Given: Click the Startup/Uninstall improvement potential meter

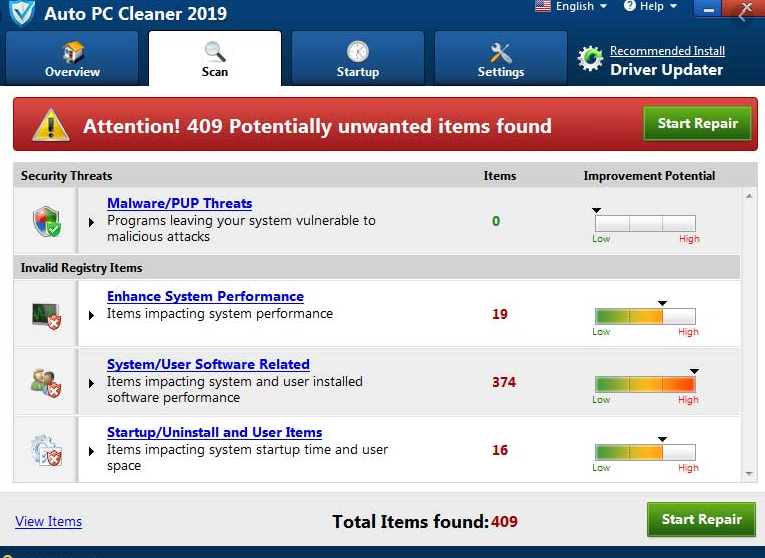Looking at the screenshot, I should (645, 452).
